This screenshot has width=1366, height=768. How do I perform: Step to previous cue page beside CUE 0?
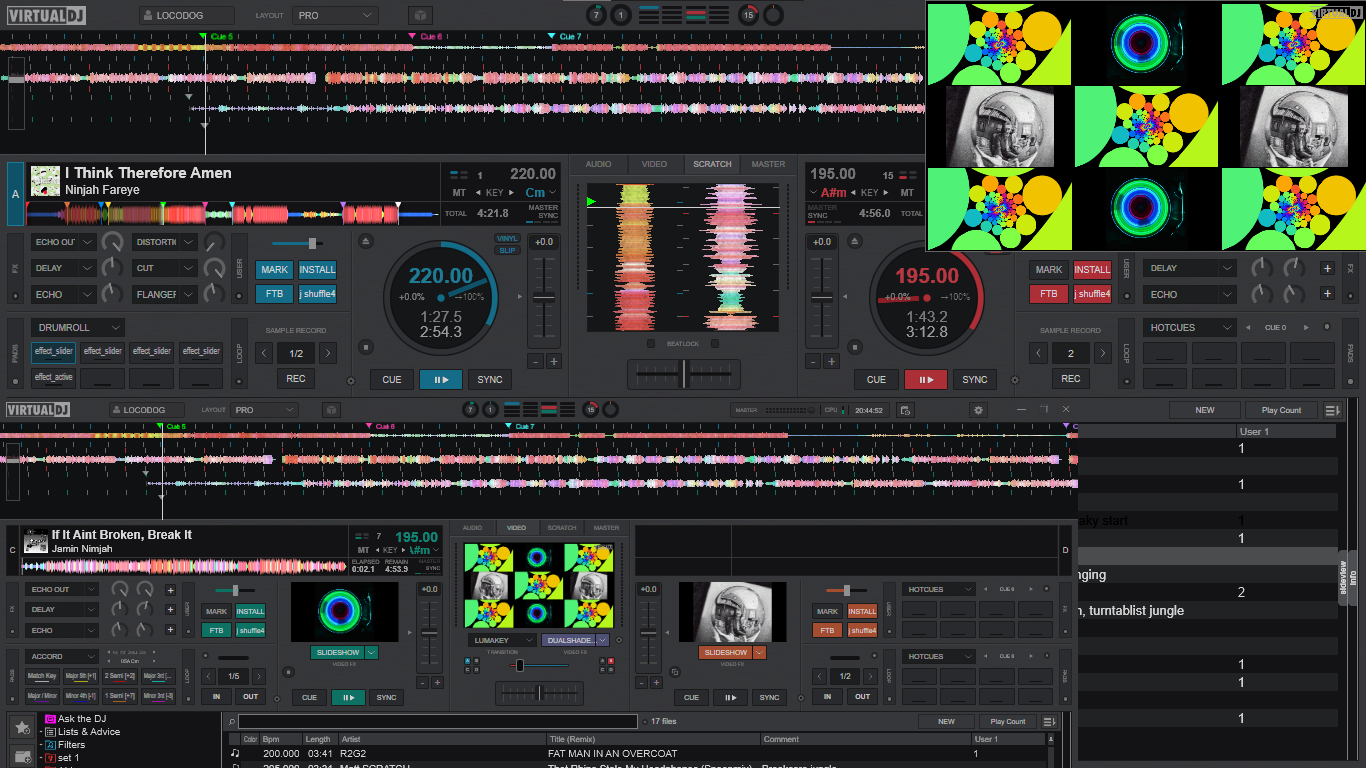(1247, 327)
